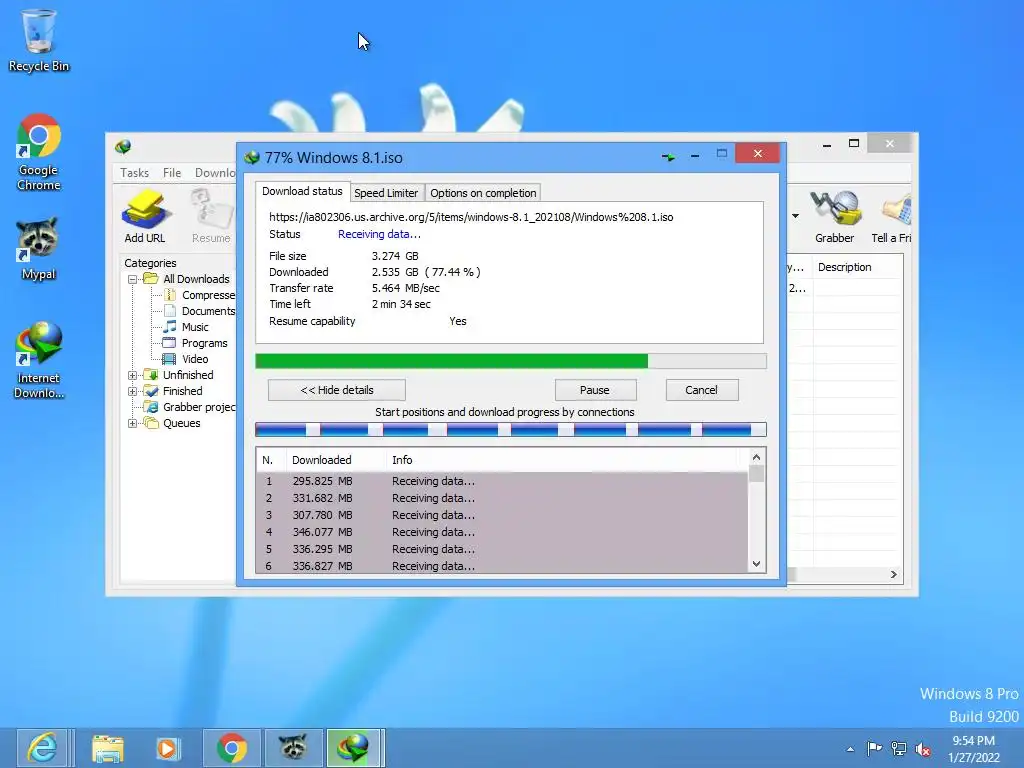Open the Mypal raccoon desktop shortcut
The width and height of the screenshot is (1024, 768).
pyautogui.click(x=39, y=249)
